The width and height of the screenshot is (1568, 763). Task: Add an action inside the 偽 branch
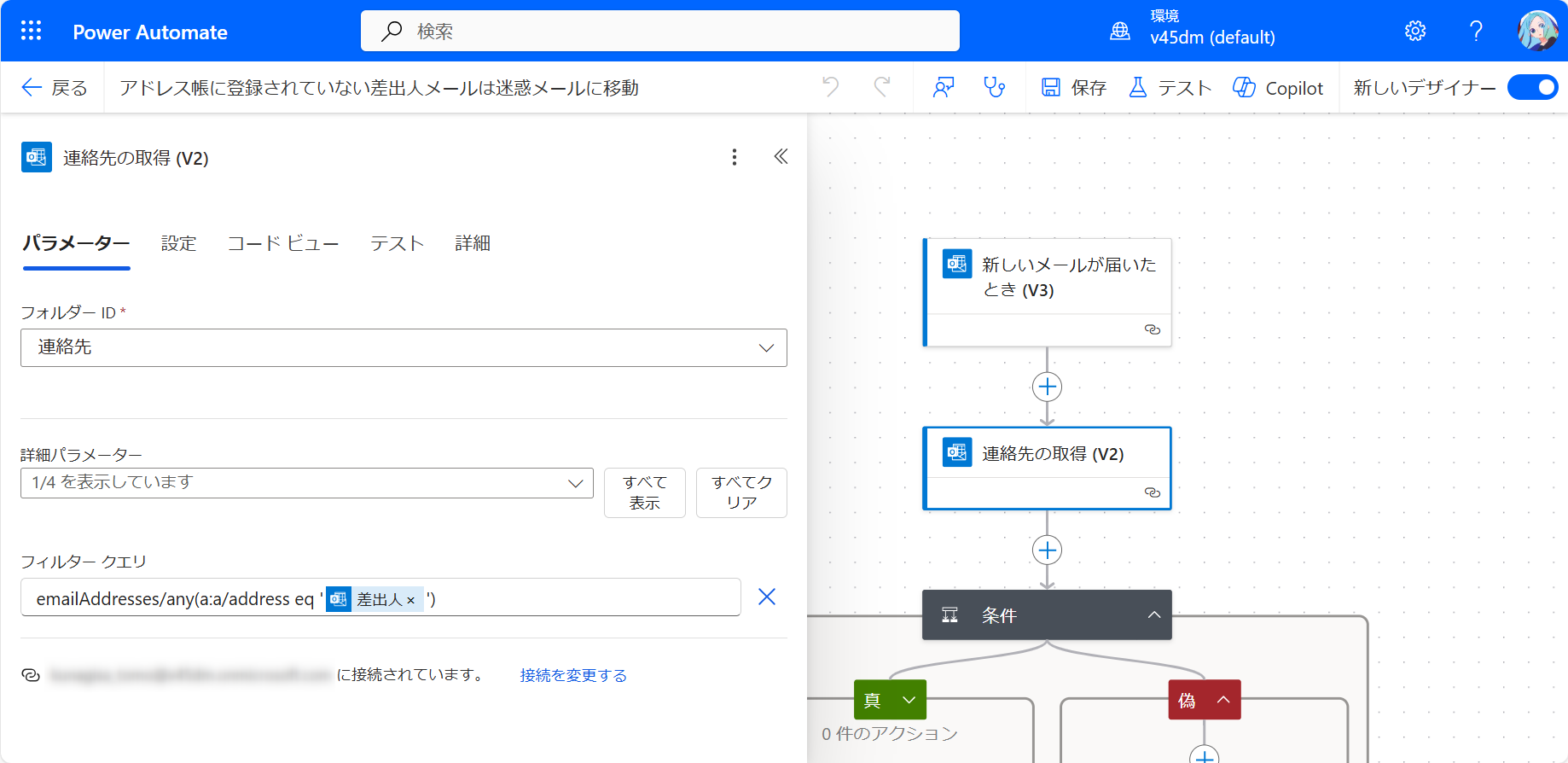[1204, 754]
